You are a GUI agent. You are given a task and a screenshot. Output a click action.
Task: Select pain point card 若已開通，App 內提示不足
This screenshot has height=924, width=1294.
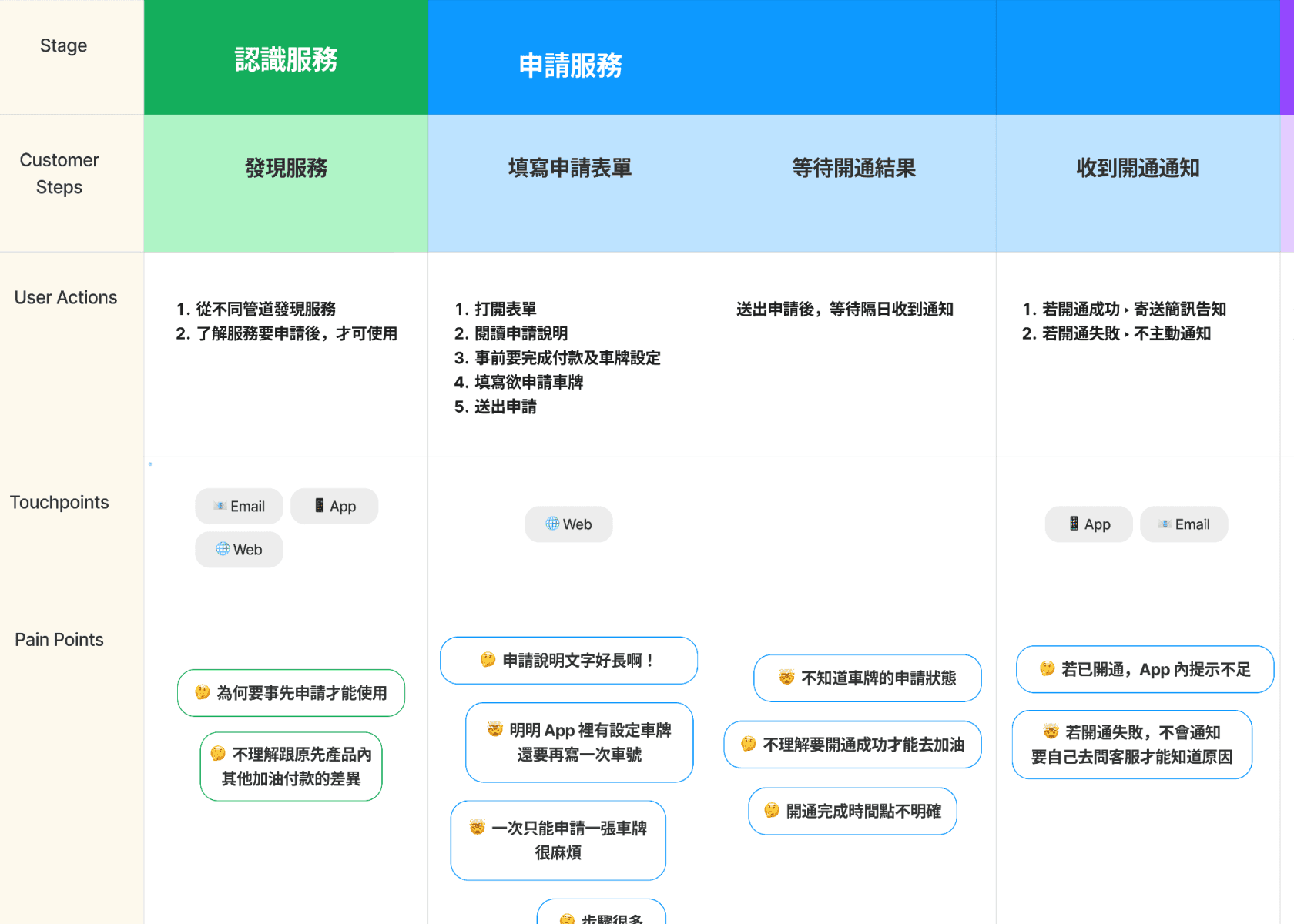tap(1145, 669)
